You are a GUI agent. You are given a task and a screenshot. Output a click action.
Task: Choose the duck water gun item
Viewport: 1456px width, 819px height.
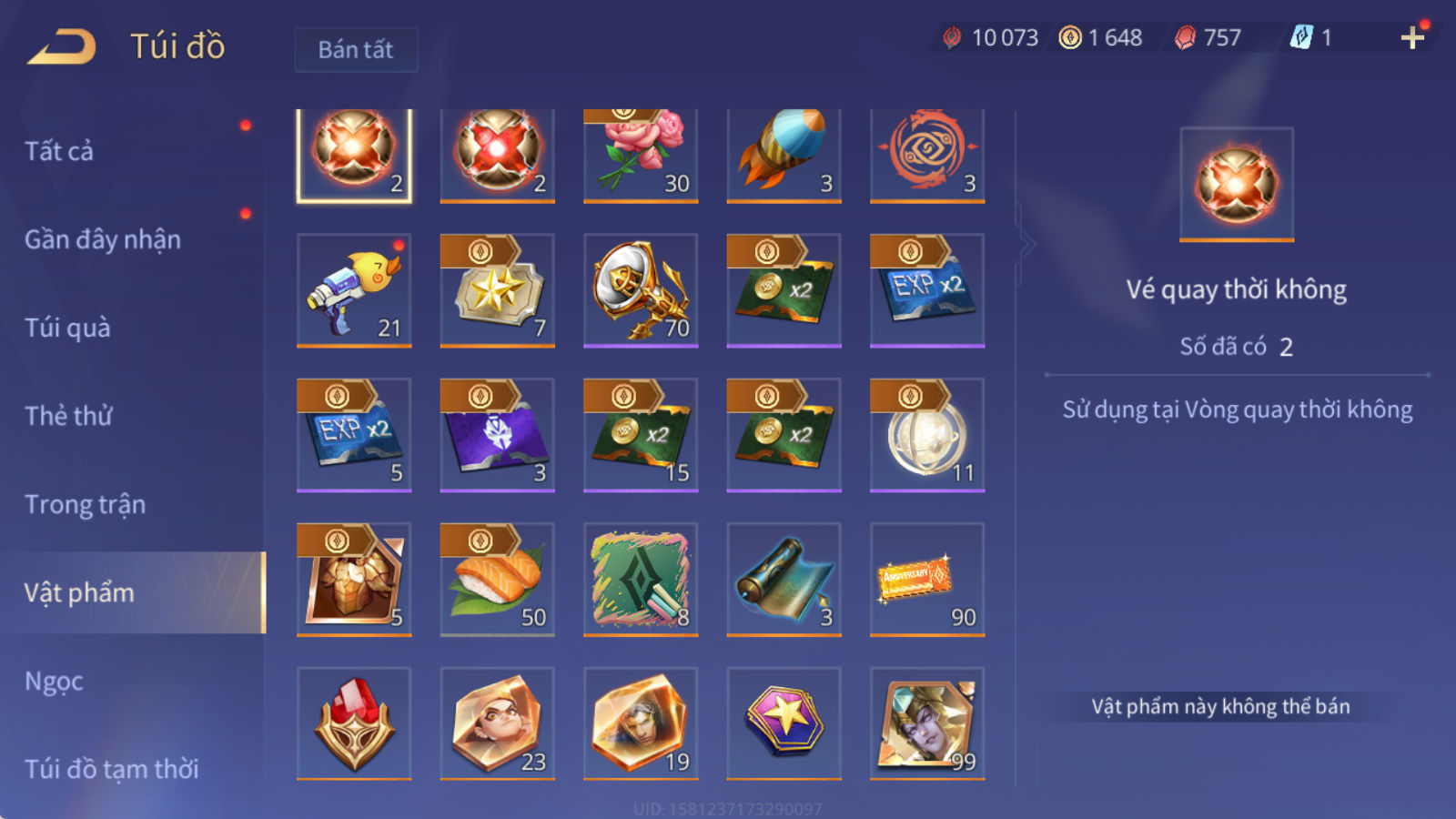coord(354,290)
